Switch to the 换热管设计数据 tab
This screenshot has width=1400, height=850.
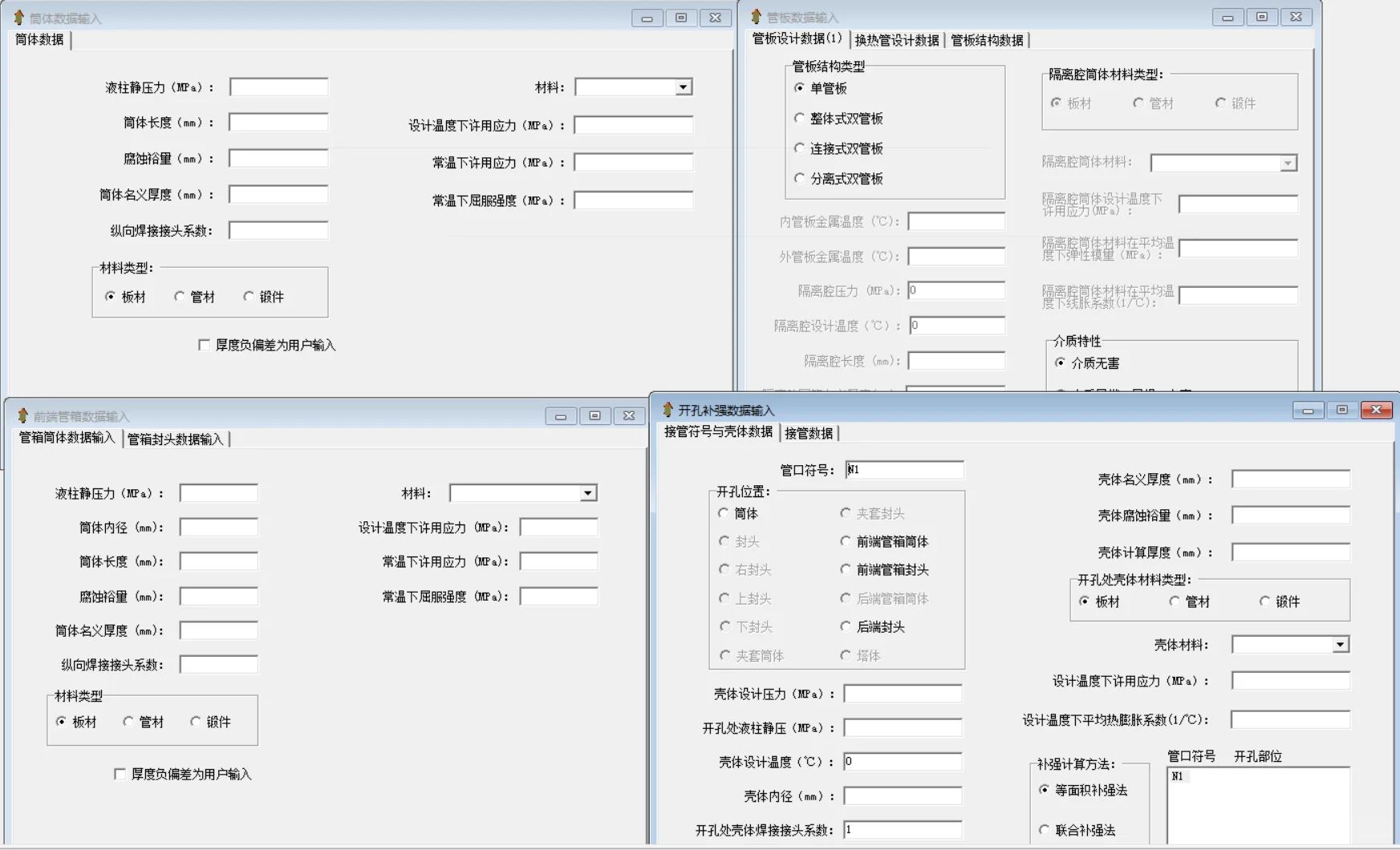click(898, 41)
